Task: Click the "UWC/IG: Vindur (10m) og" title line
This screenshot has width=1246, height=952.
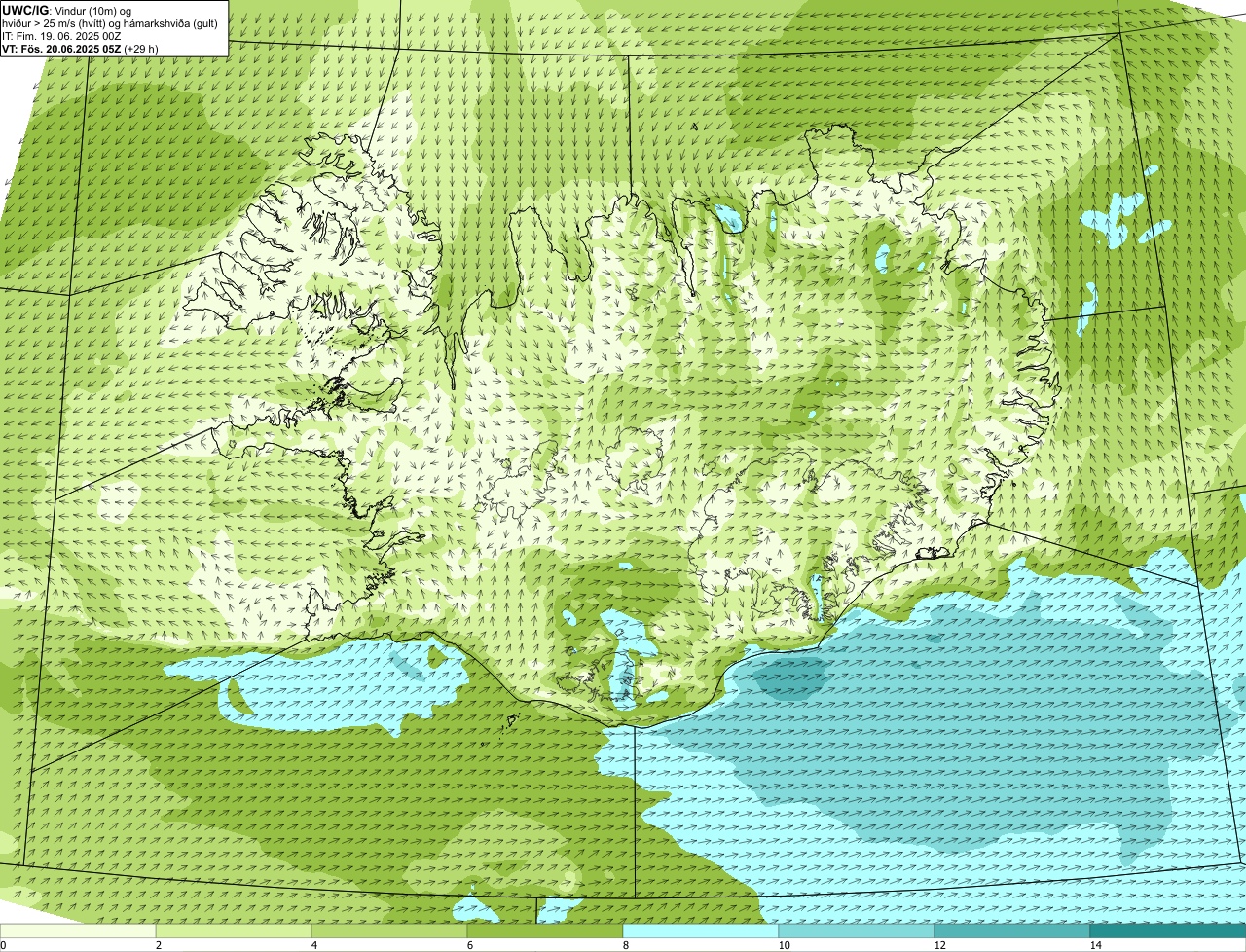Action: (67, 10)
